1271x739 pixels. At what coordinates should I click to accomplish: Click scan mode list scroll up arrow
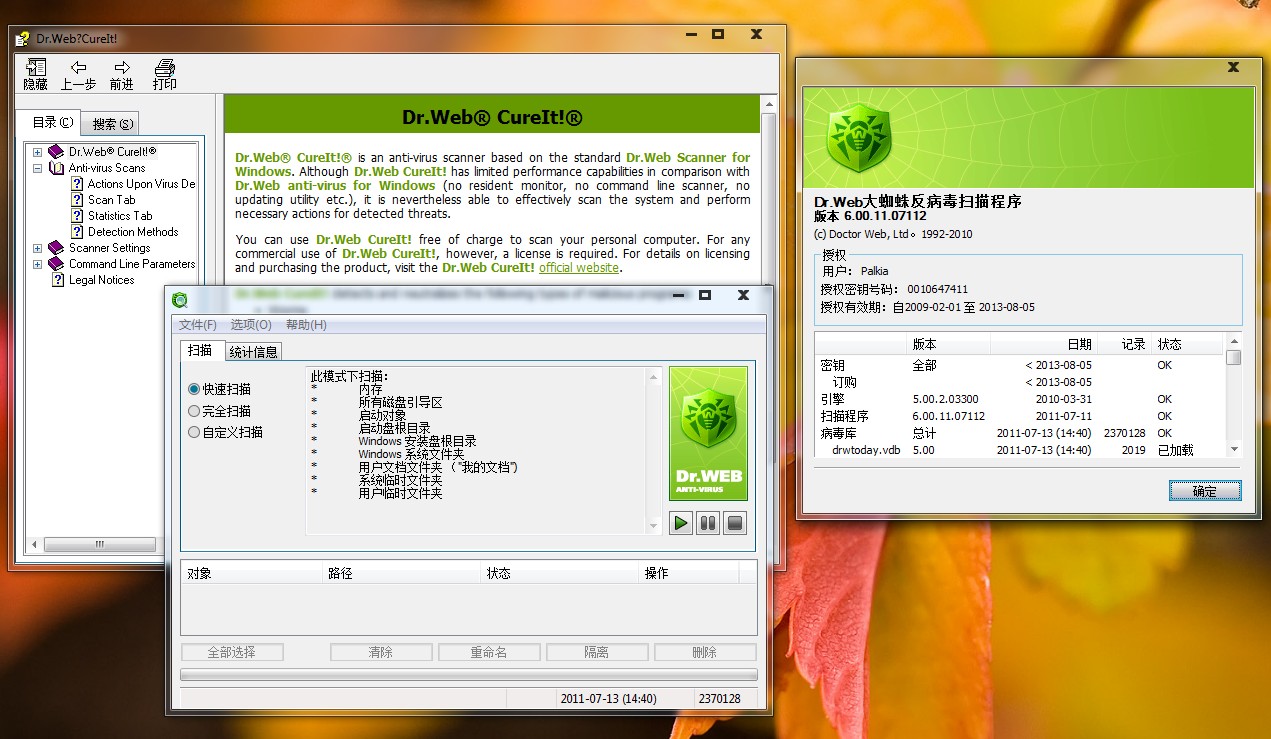click(x=655, y=377)
